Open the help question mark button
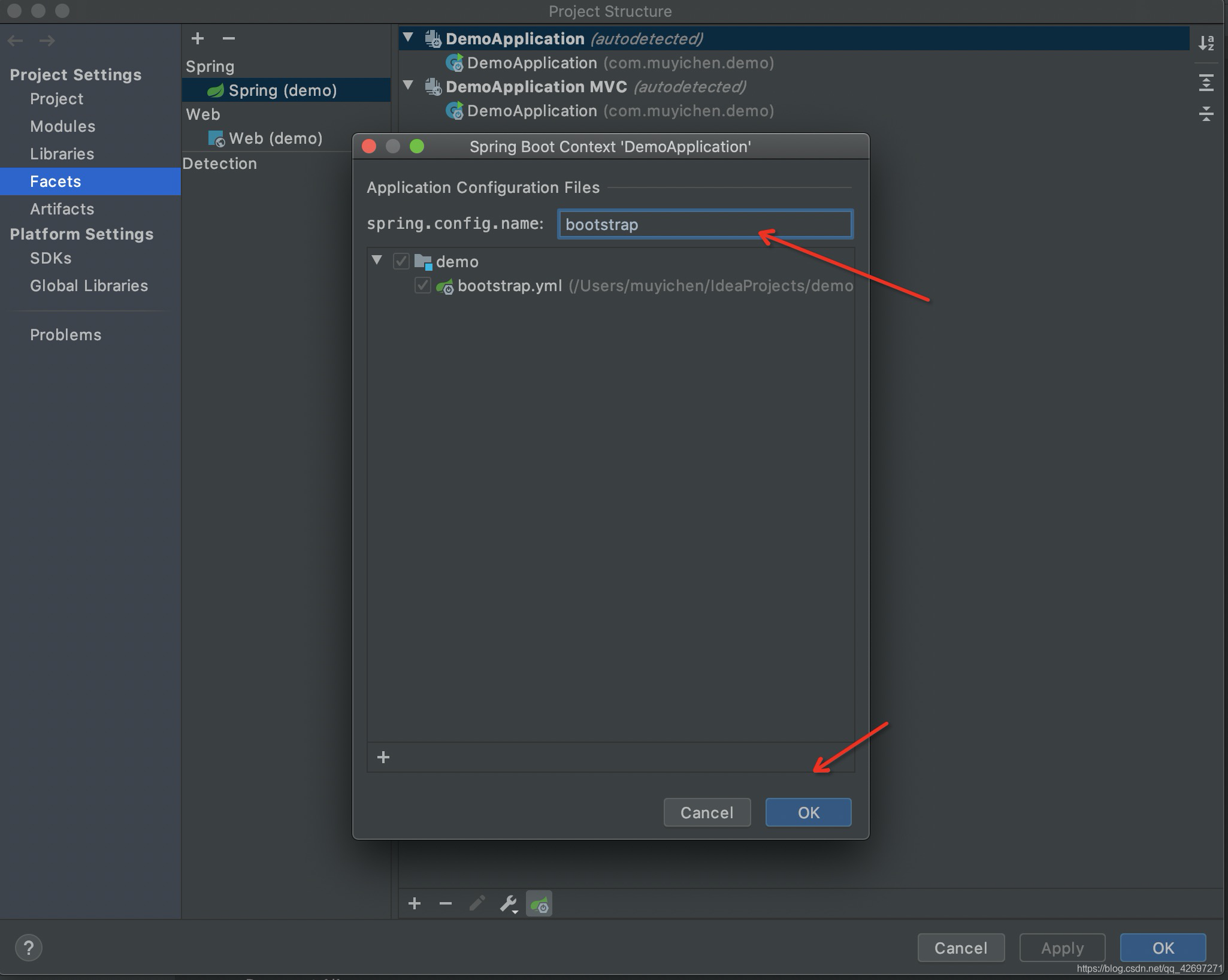The height and width of the screenshot is (980, 1228). pyautogui.click(x=28, y=948)
